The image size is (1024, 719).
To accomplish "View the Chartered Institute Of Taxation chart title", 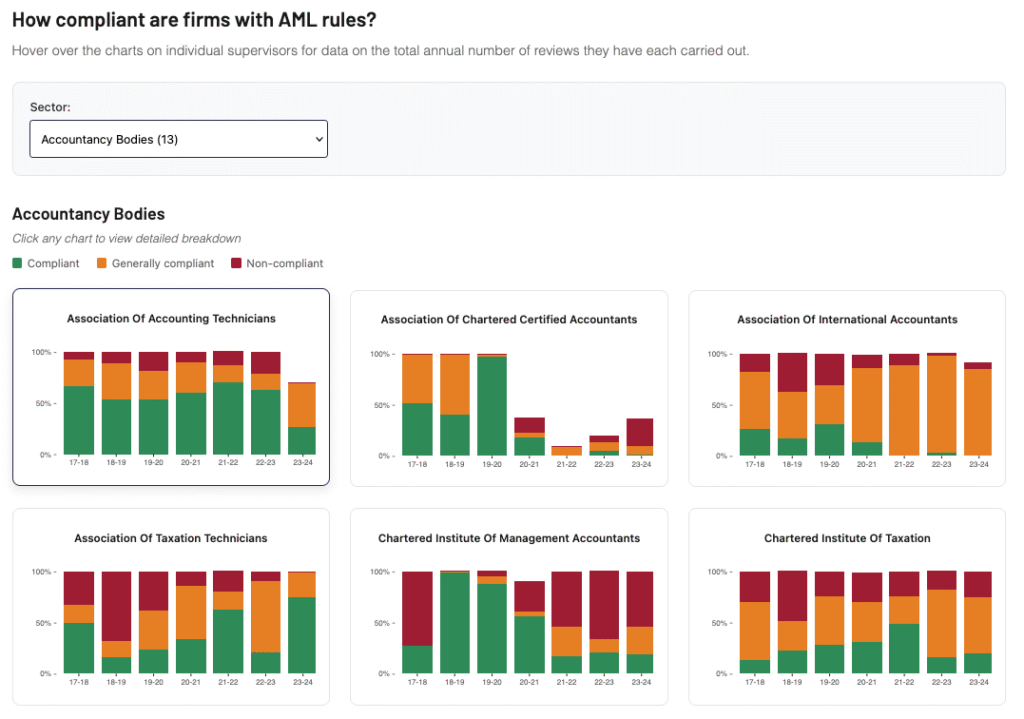I will (x=847, y=538).
